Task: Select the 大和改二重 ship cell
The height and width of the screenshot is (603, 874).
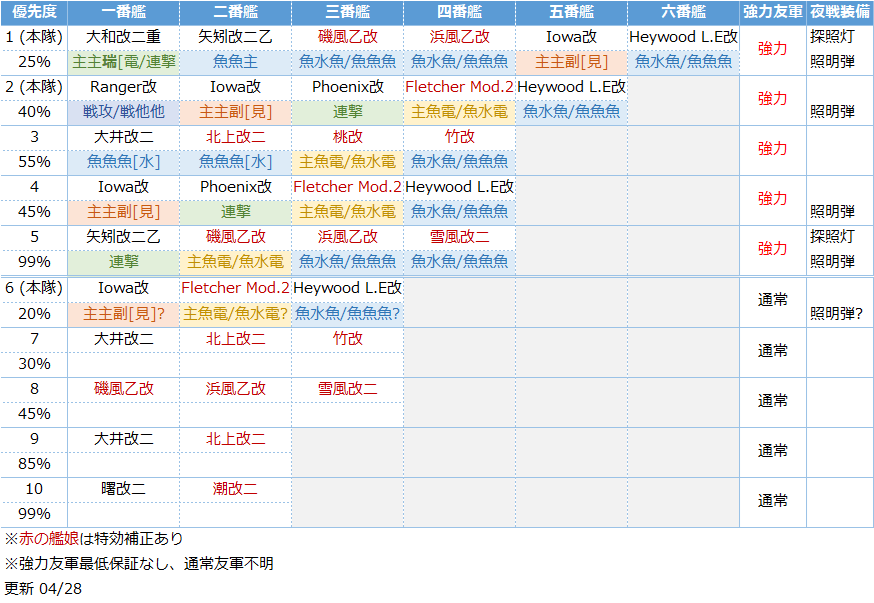Action: 123,37
